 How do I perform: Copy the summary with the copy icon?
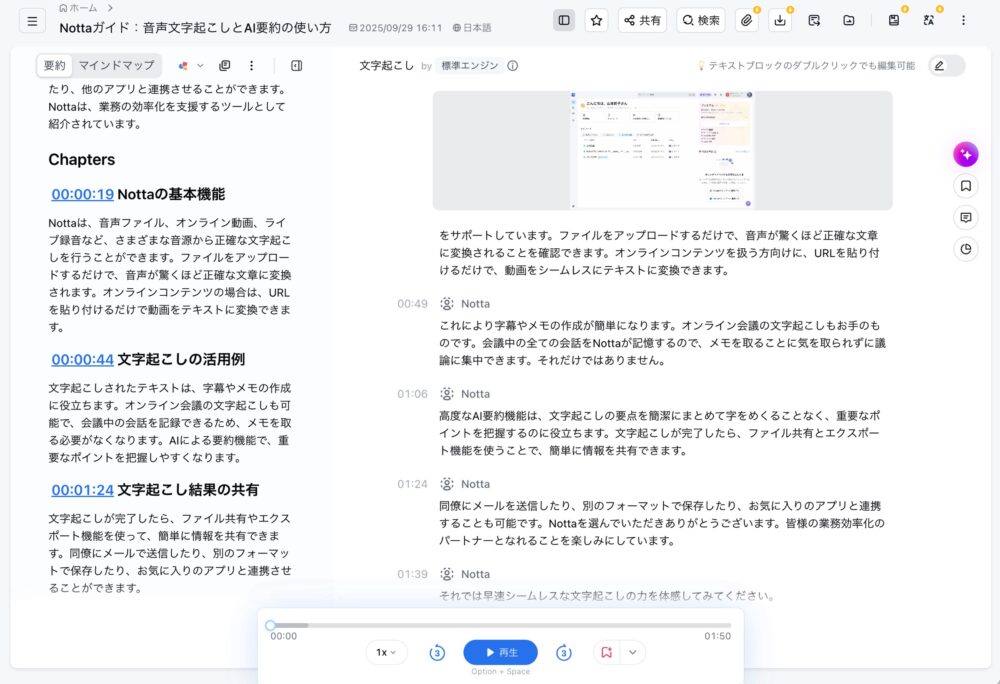point(224,66)
